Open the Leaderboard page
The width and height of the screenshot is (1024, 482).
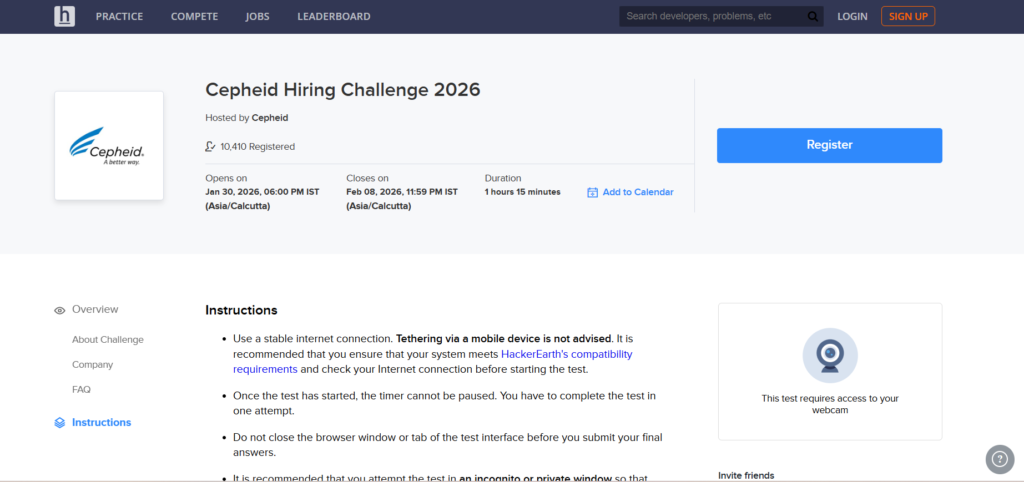tap(333, 17)
